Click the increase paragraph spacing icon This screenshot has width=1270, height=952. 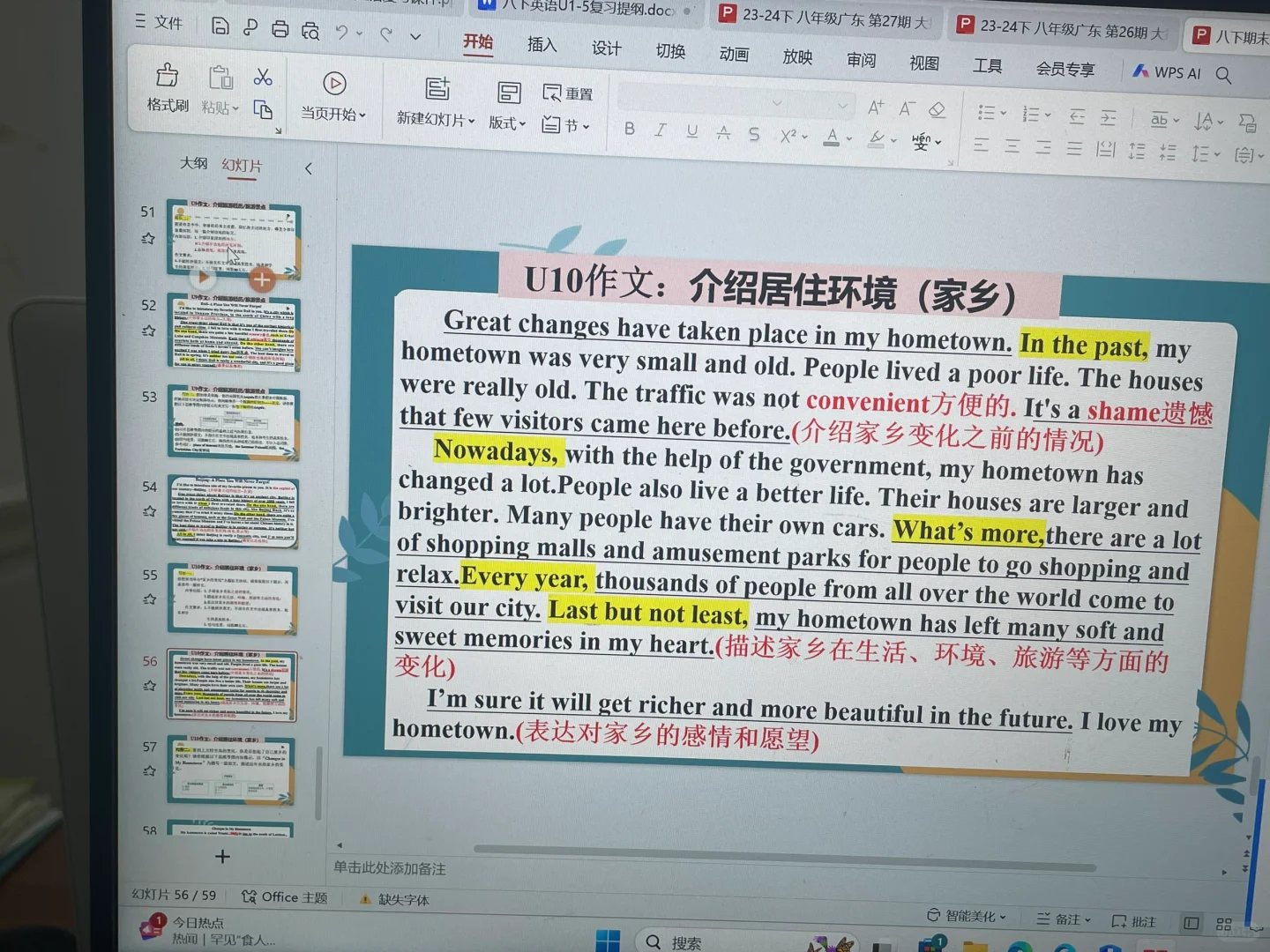click(x=1137, y=151)
